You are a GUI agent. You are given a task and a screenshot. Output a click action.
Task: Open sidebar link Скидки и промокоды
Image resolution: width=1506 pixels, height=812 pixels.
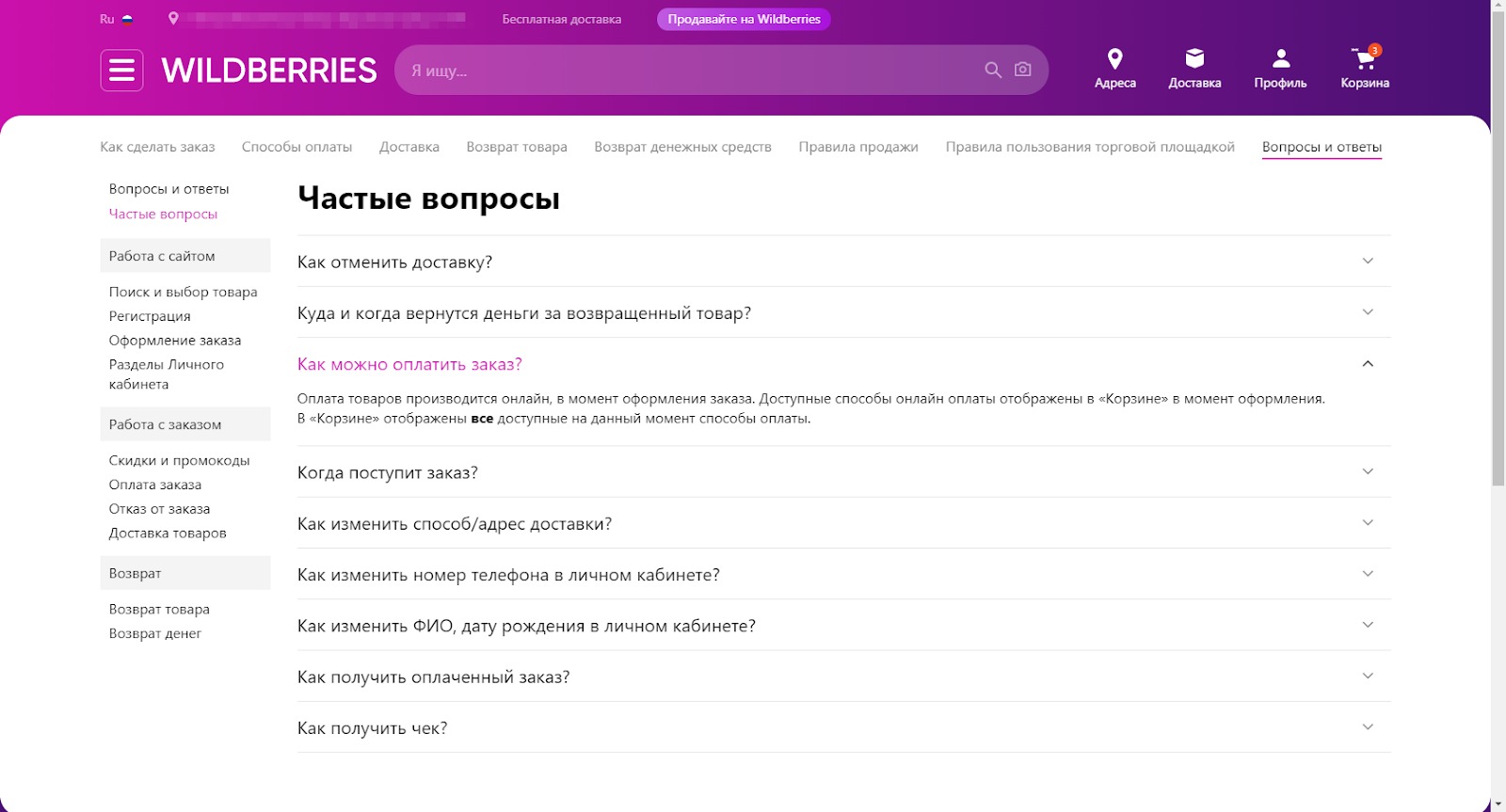coord(179,460)
